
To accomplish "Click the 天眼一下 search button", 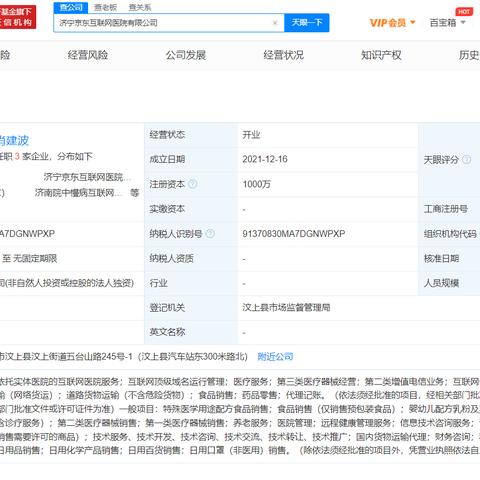I will pyautogui.click(x=307, y=23).
